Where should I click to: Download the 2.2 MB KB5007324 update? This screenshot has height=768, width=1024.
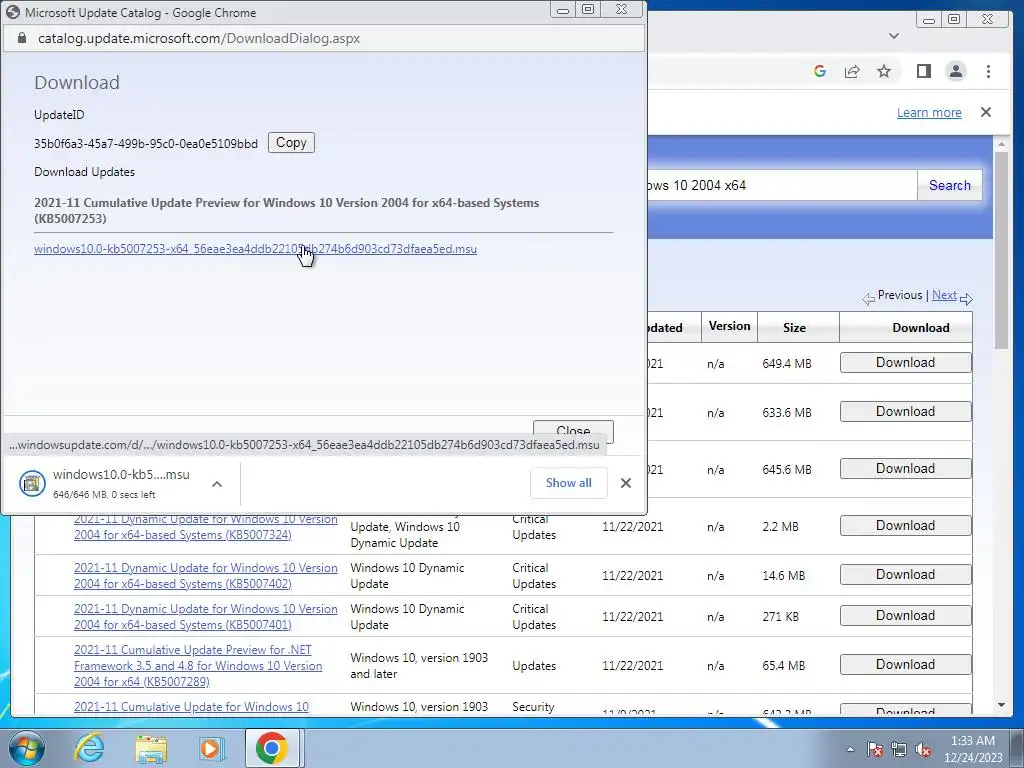905,525
